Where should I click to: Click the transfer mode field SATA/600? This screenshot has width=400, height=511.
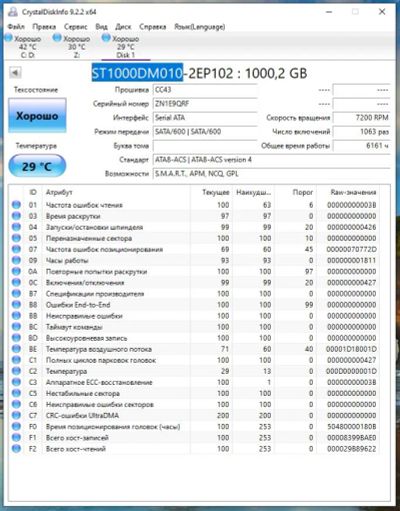point(205,132)
